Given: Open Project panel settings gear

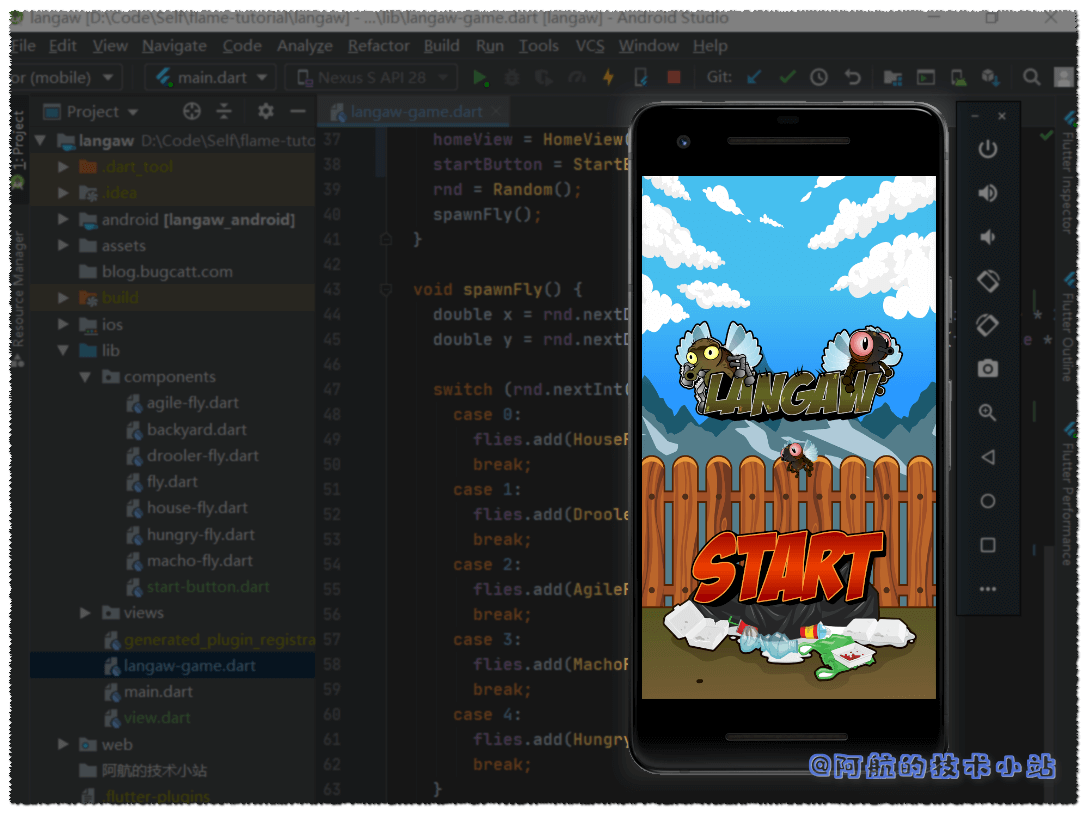Looking at the screenshot, I should pos(265,111).
